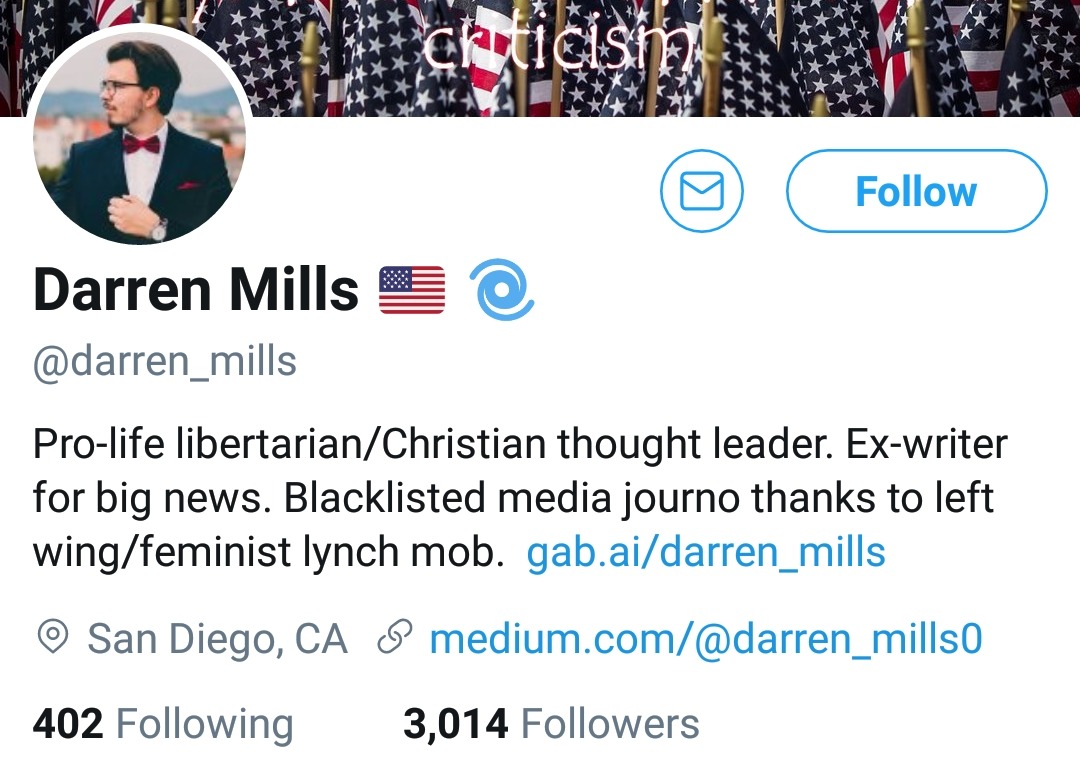
Task: Click the @darren_mills handle
Action: click(x=165, y=361)
